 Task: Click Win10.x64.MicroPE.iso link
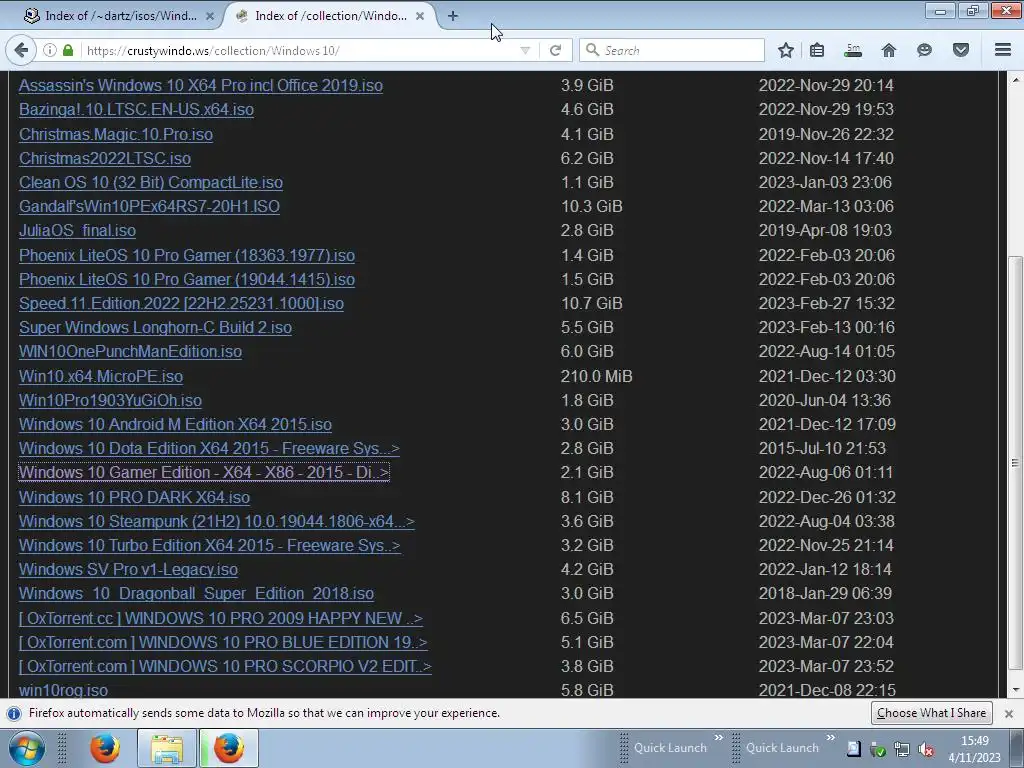coord(101,377)
